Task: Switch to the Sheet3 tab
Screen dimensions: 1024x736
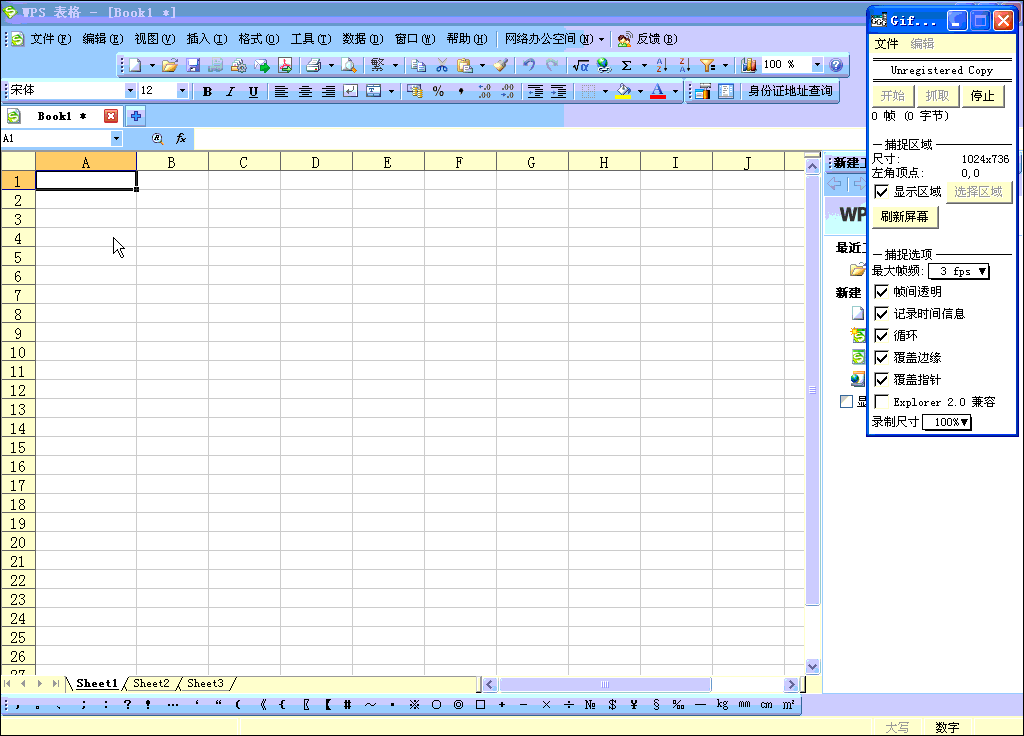Action: point(205,683)
